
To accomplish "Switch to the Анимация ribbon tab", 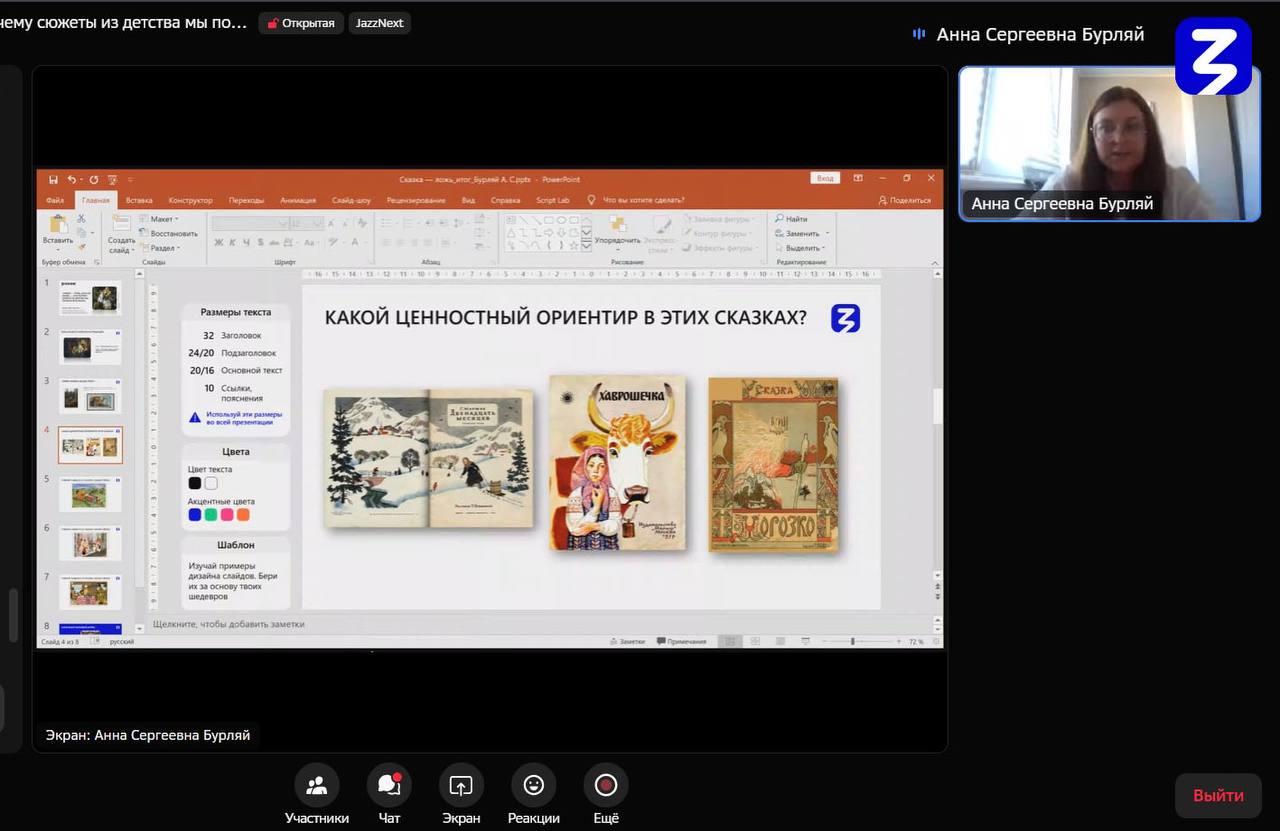I will [298, 200].
